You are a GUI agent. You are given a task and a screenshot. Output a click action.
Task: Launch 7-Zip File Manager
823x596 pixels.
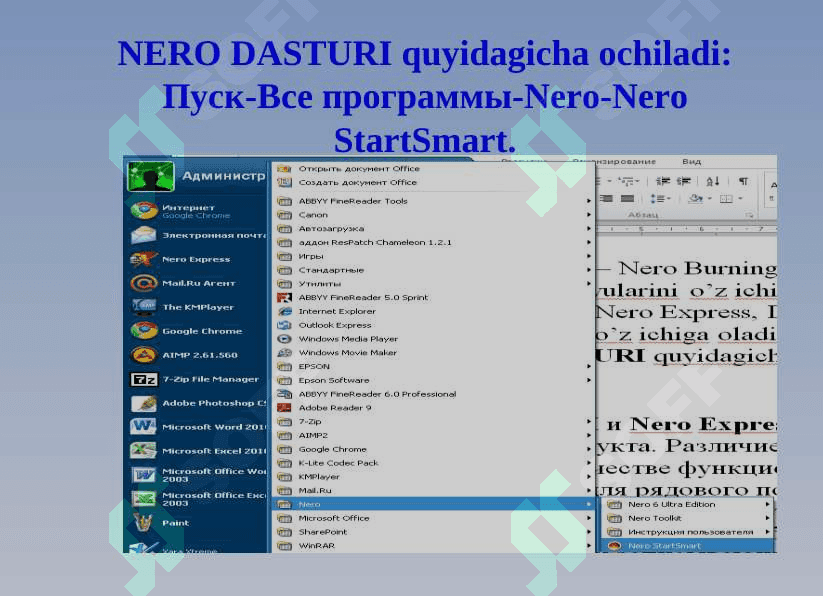click(197, 379)
